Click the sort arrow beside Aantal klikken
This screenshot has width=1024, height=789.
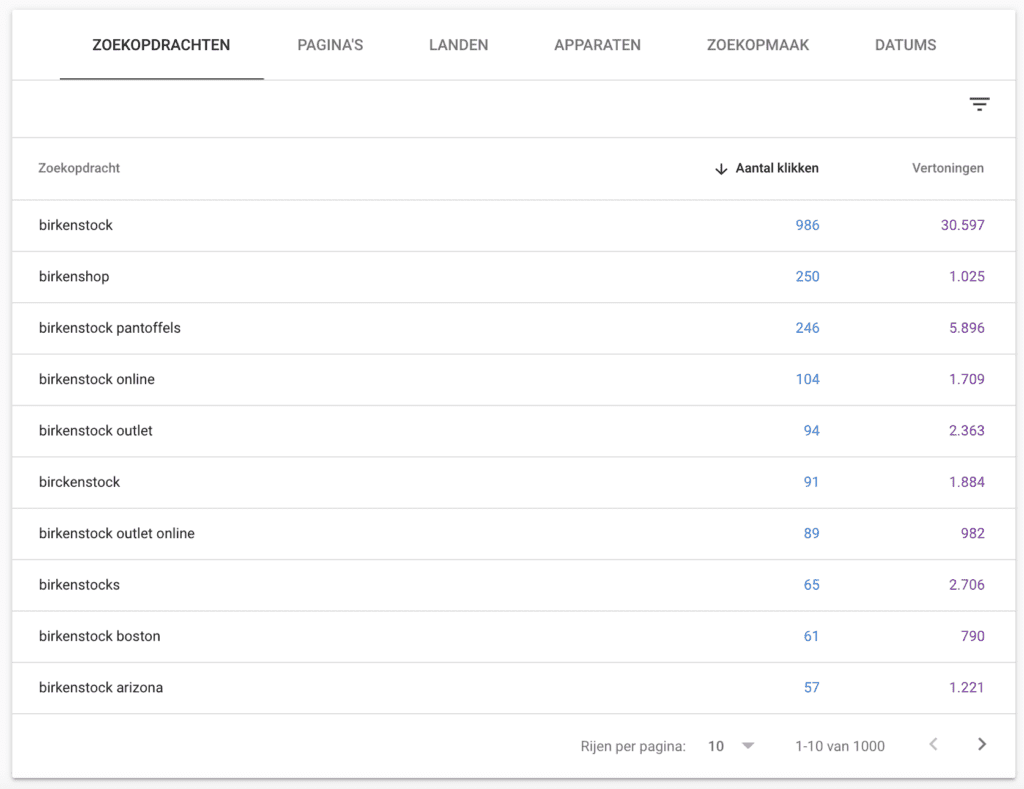point(721,169)
